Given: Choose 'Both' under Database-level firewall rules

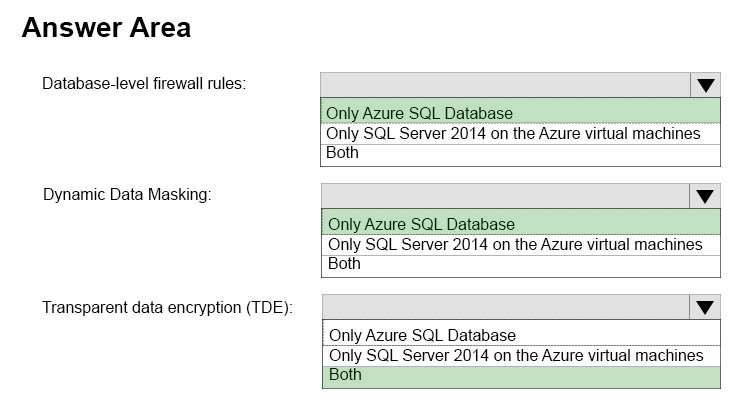Looking at the screenshot, I should (520, 155).
